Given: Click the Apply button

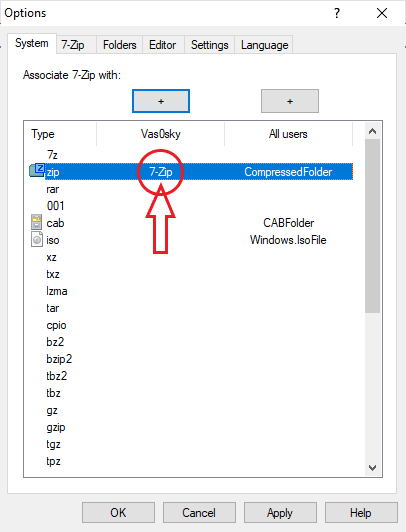Looking at the screenshot, I should (280, 513).
